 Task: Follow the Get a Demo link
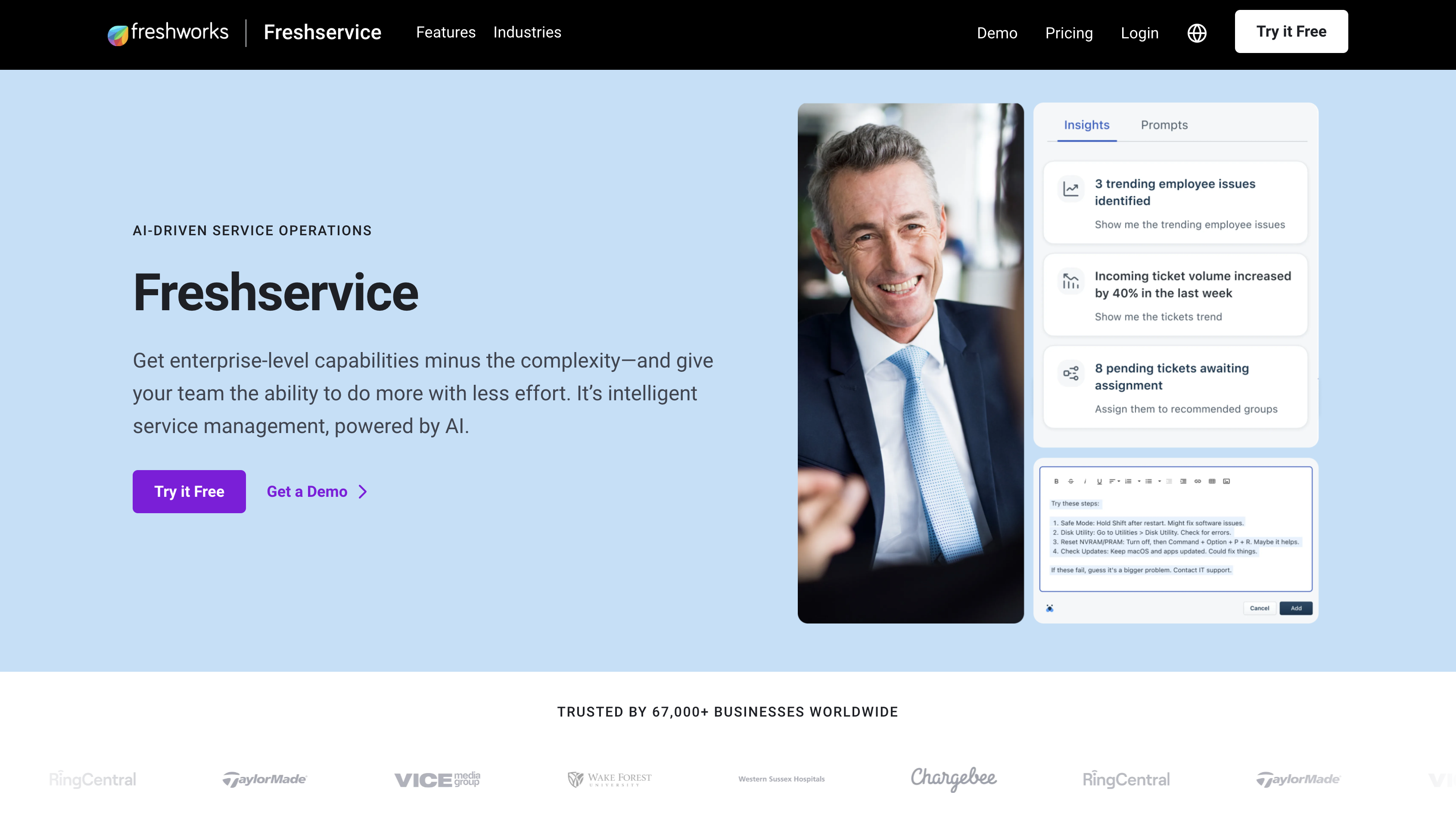308,491
